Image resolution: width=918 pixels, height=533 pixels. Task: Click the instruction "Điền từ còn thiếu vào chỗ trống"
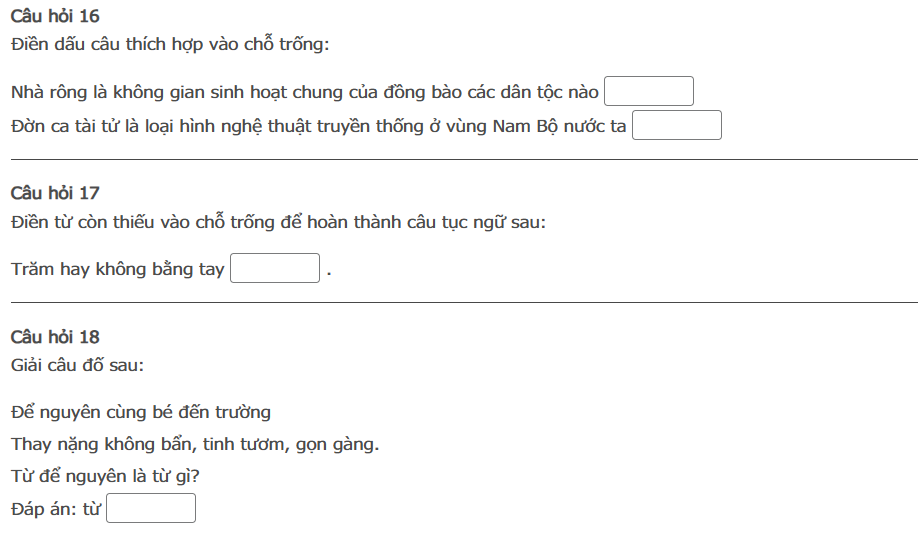[x=279, y=222]
